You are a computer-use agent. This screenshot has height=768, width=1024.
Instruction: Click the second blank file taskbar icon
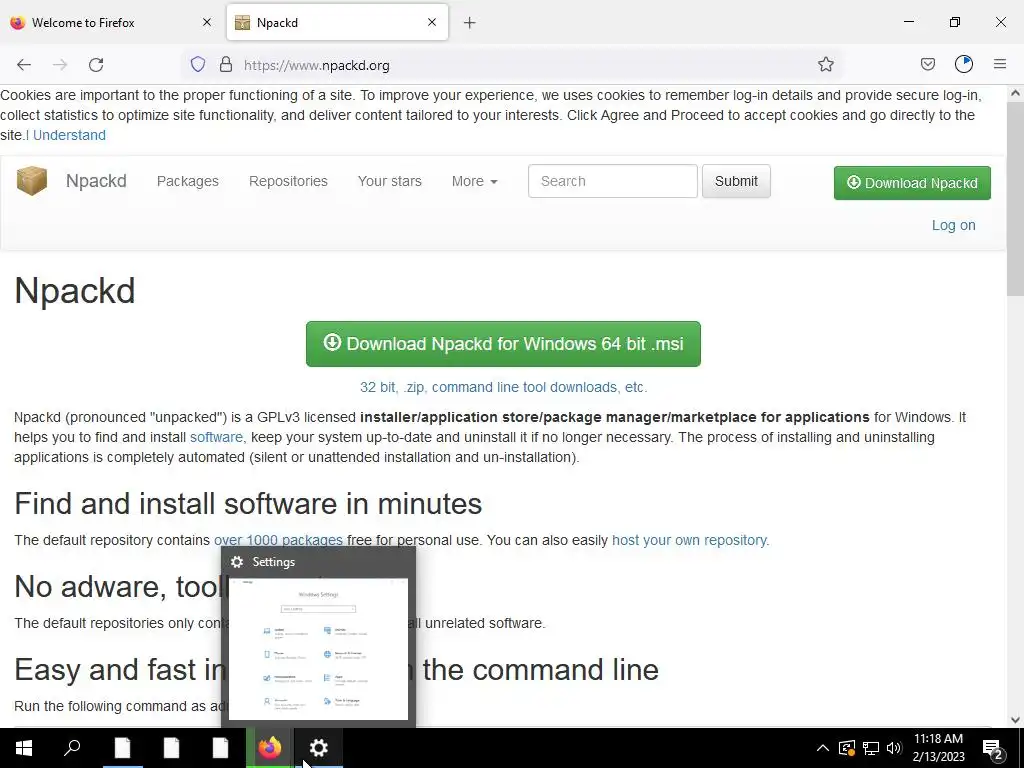[172, 748]
